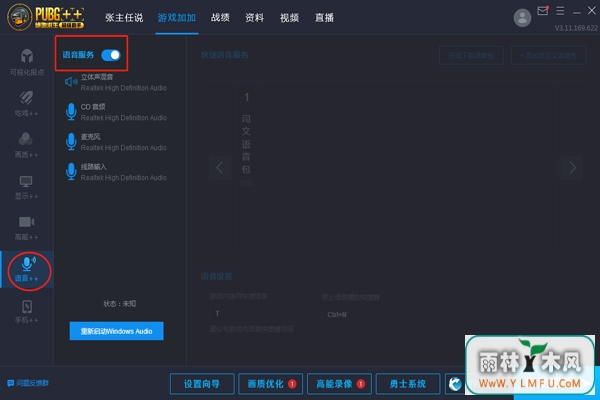Click the 在线下载语音包 button

point(471,56)
